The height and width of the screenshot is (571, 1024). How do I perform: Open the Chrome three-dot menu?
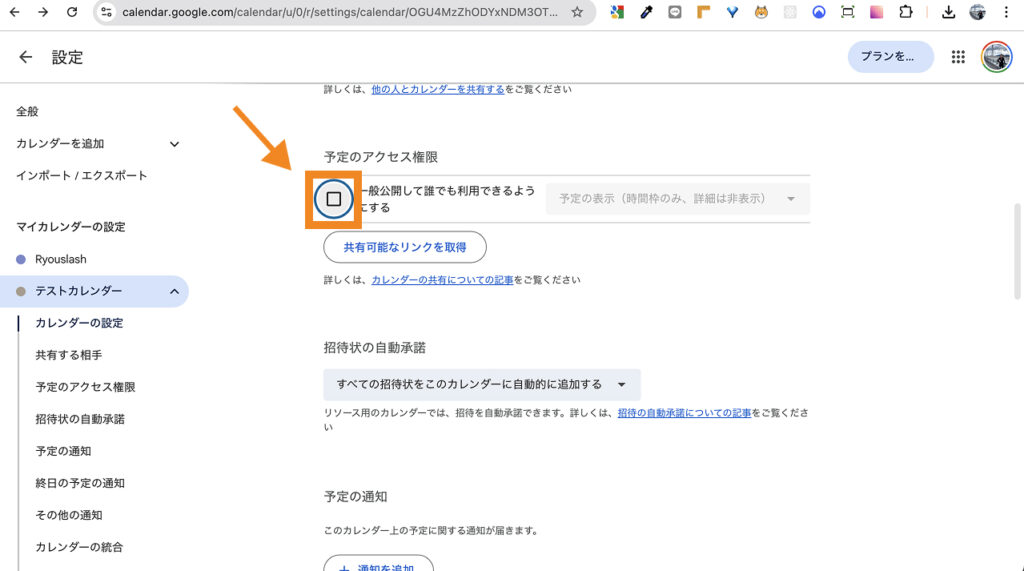click(1006, 12)
